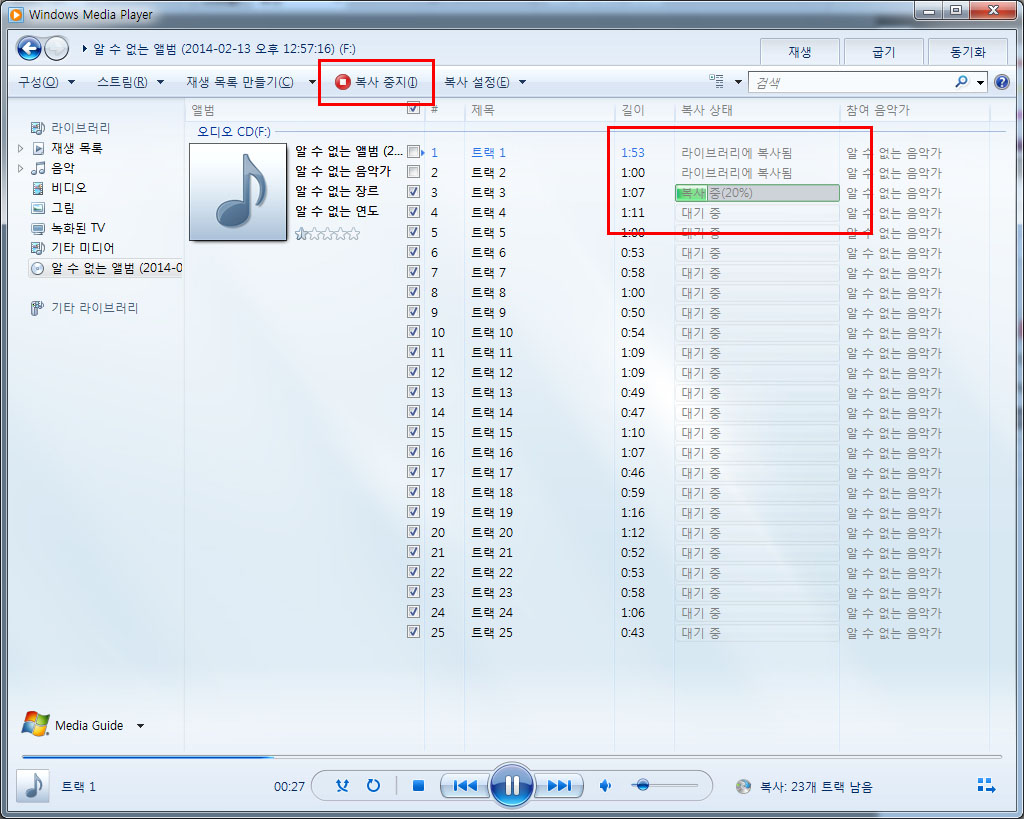Uncheck the box for 트랙 4
The width and height of the screenshot is (1024, 819).
(x=413, y=212)
